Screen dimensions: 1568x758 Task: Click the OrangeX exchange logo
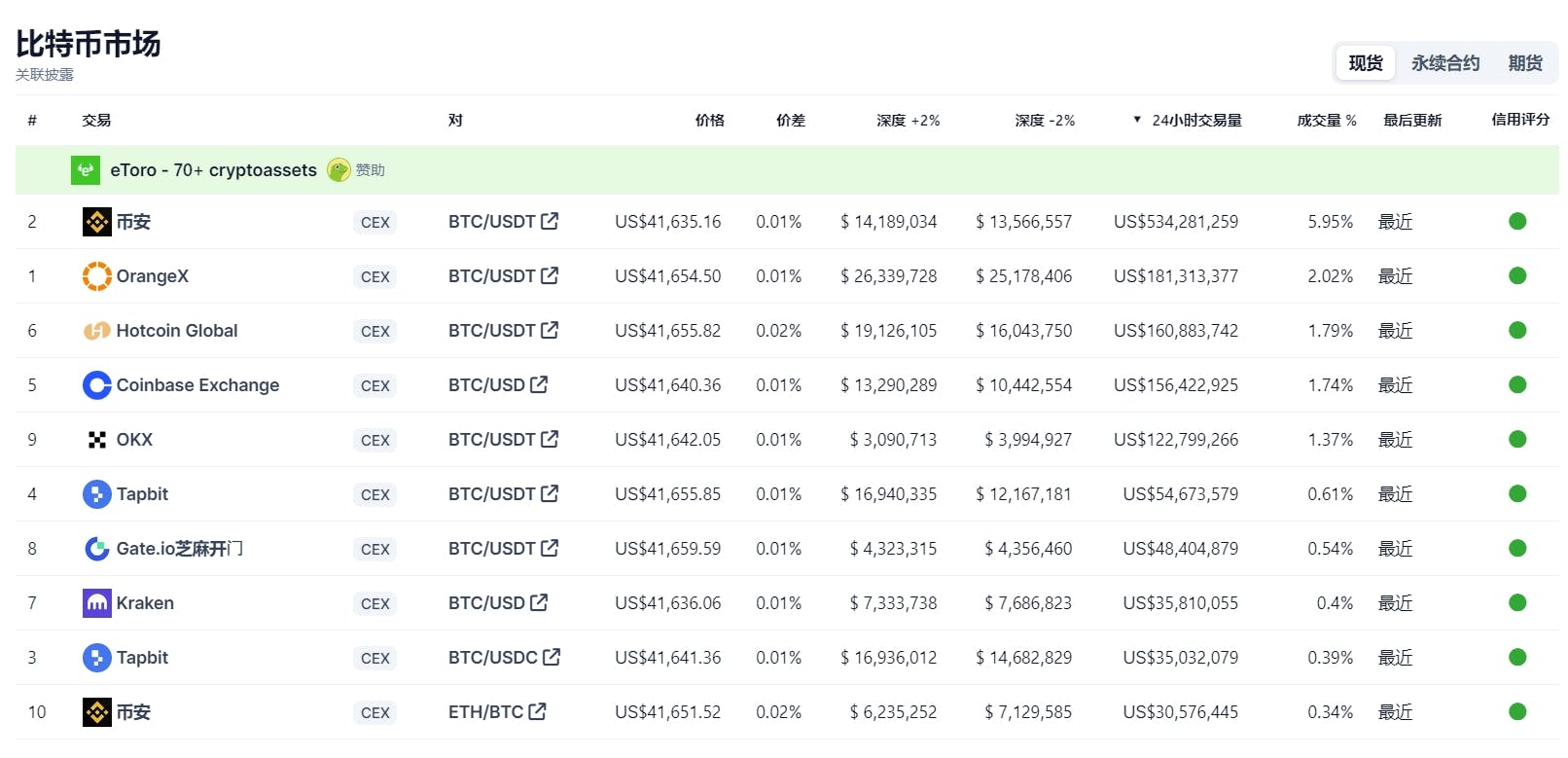pos(96,276)
